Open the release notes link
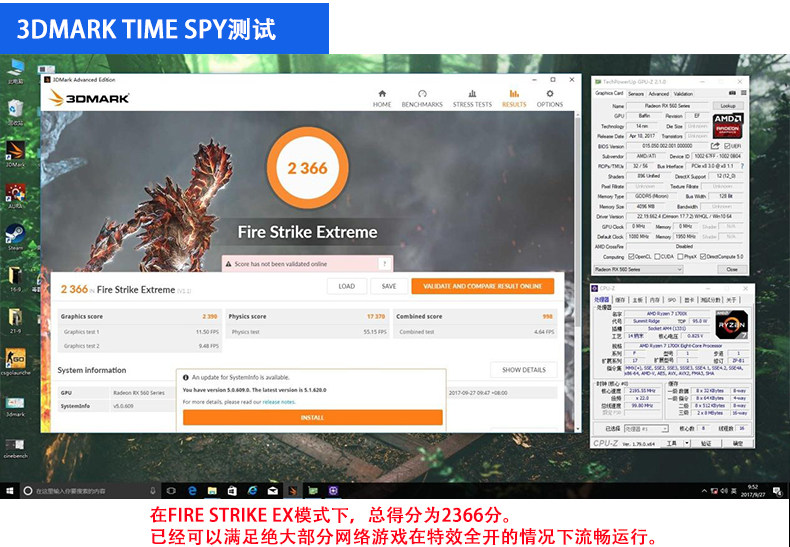 point(279,402)
